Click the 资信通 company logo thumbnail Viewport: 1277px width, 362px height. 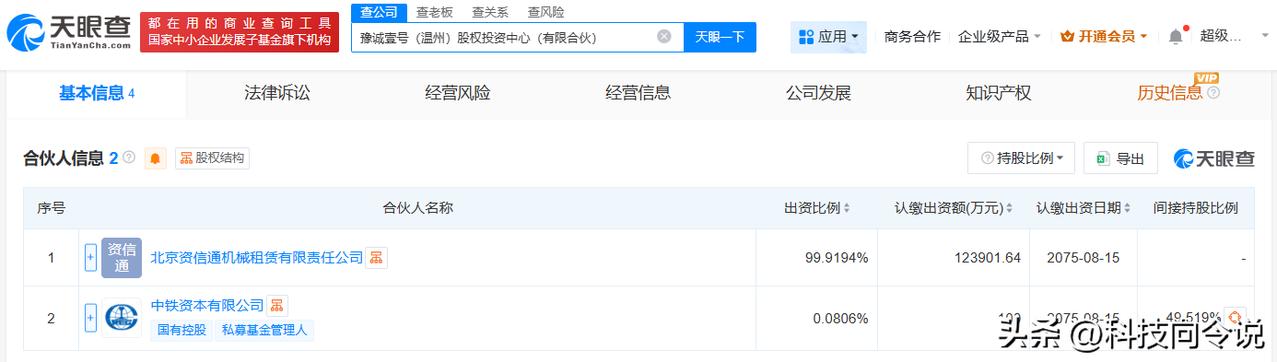pyautogui.click(x=121, y=257)
